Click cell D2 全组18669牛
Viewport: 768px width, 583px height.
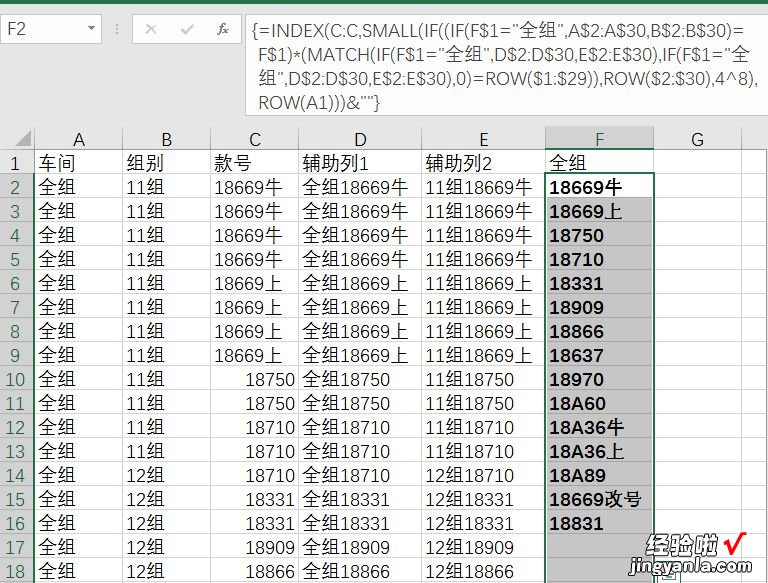coord(360,187)
